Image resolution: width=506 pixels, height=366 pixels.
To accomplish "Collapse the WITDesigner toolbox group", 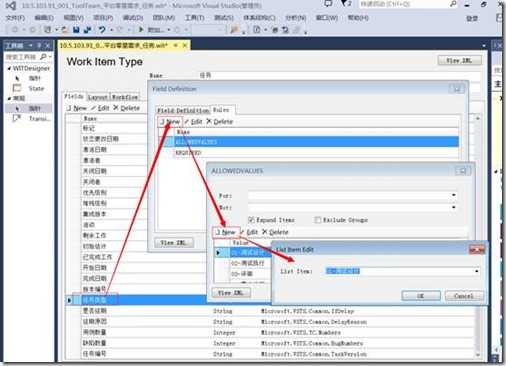I will [9, 68].
